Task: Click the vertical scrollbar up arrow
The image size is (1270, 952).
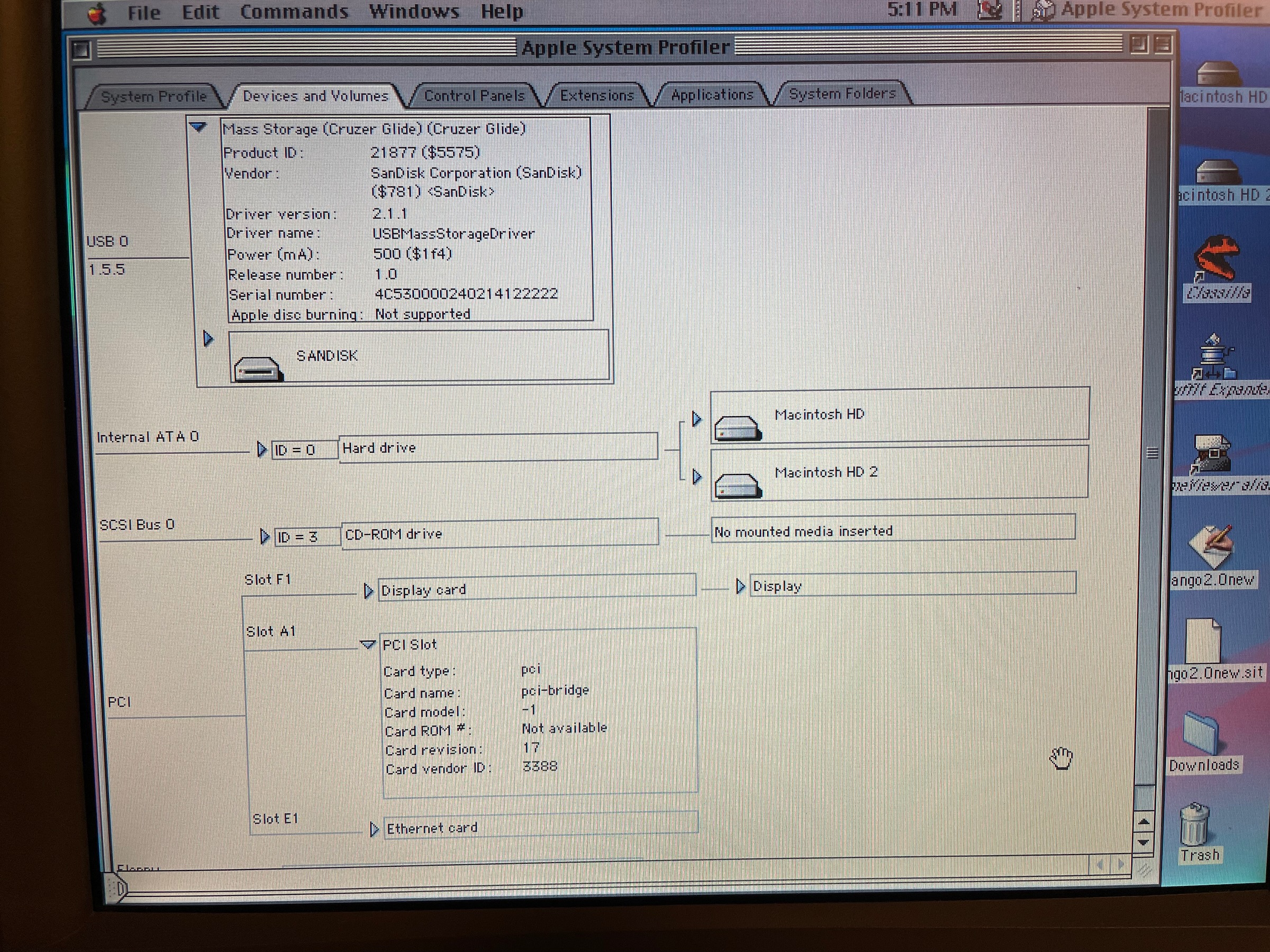Action: tap(1143, 823)
